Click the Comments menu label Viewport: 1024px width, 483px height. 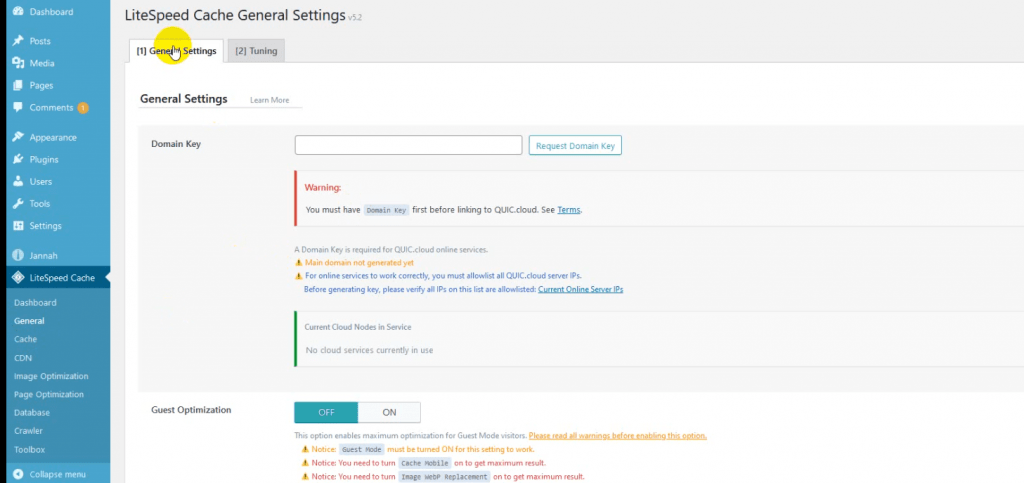52,108
